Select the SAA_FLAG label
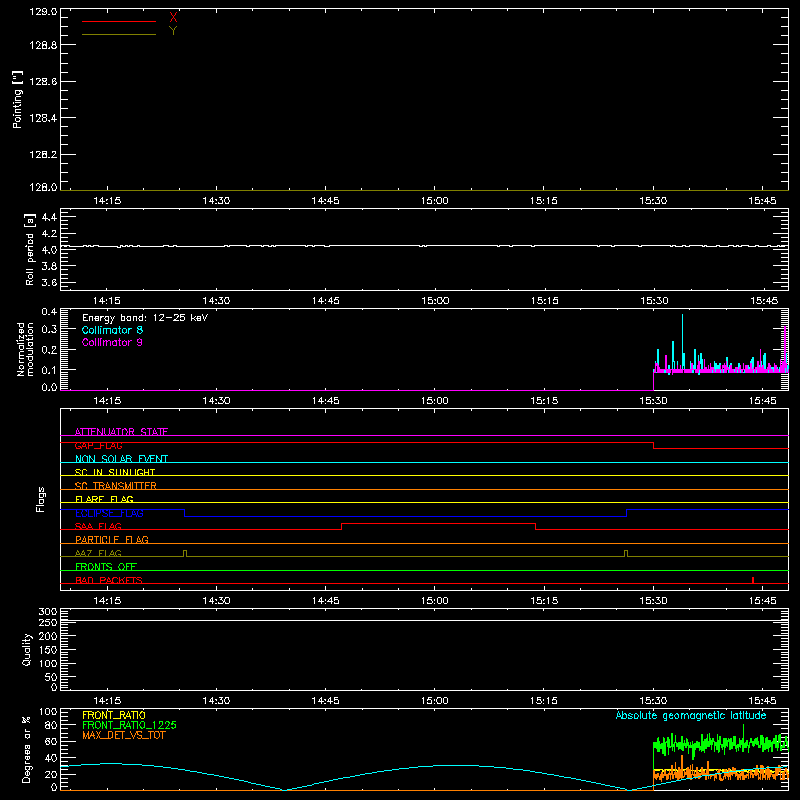Image resolution: width=800 pixels, height=800 pixels. point(98,526)
